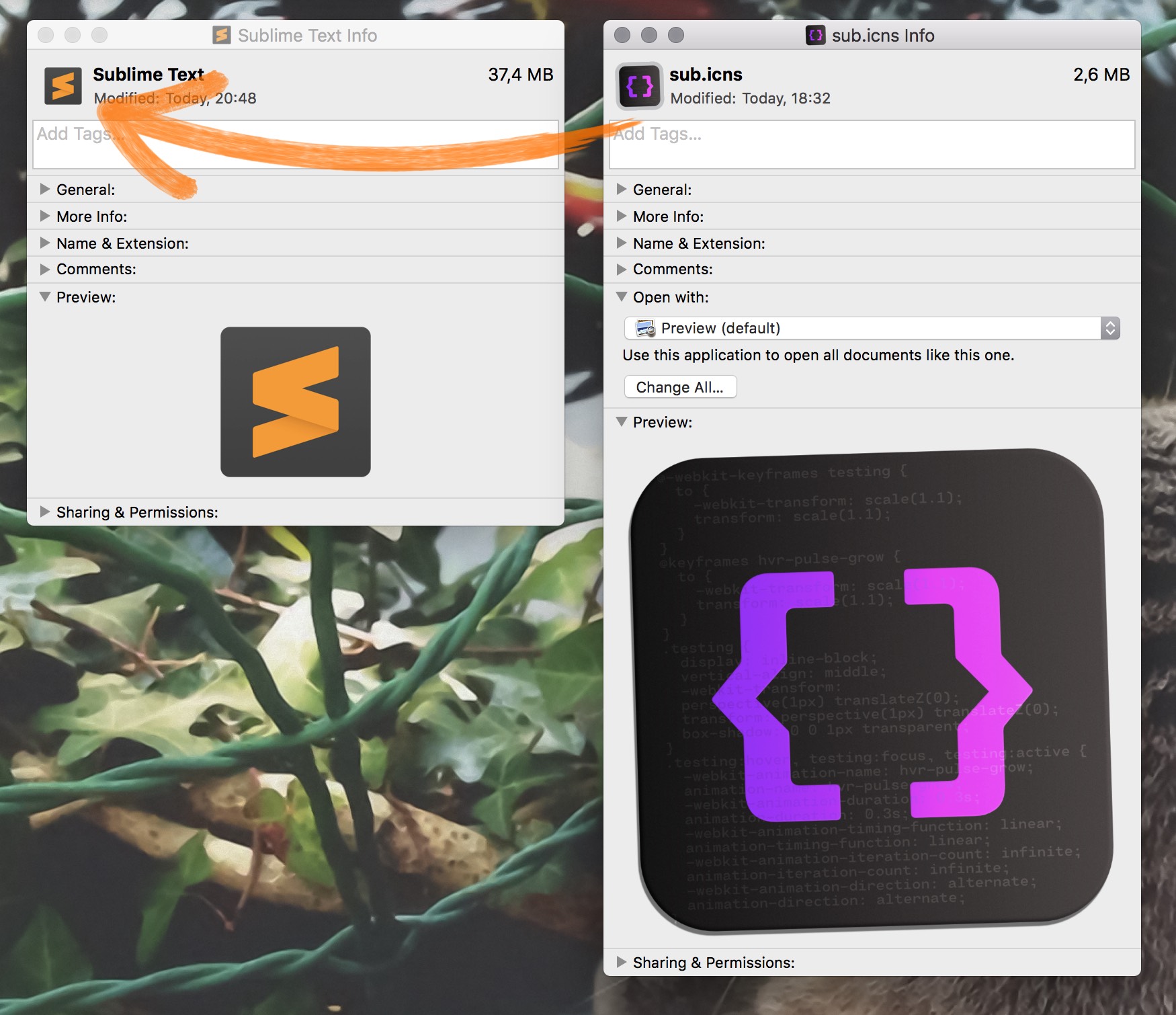Screen dimensions: 1176x1015
Task: Click the "37,4 MB" size value
Action: 521,75
